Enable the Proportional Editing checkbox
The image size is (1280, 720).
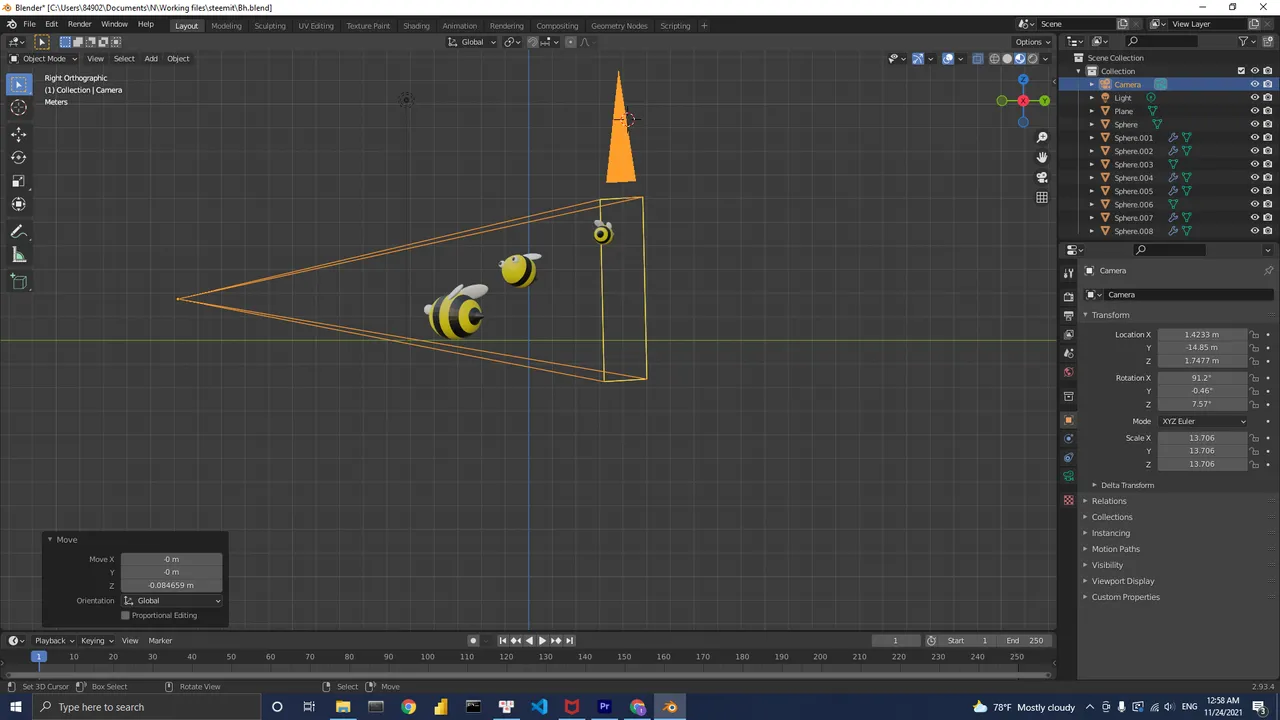pos(125,615)
